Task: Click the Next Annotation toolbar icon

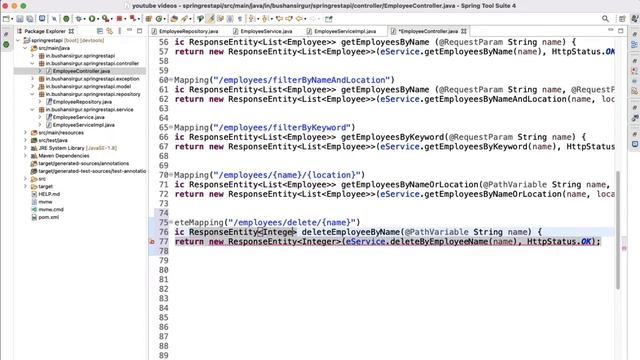Action: click(x=253, y=19)
